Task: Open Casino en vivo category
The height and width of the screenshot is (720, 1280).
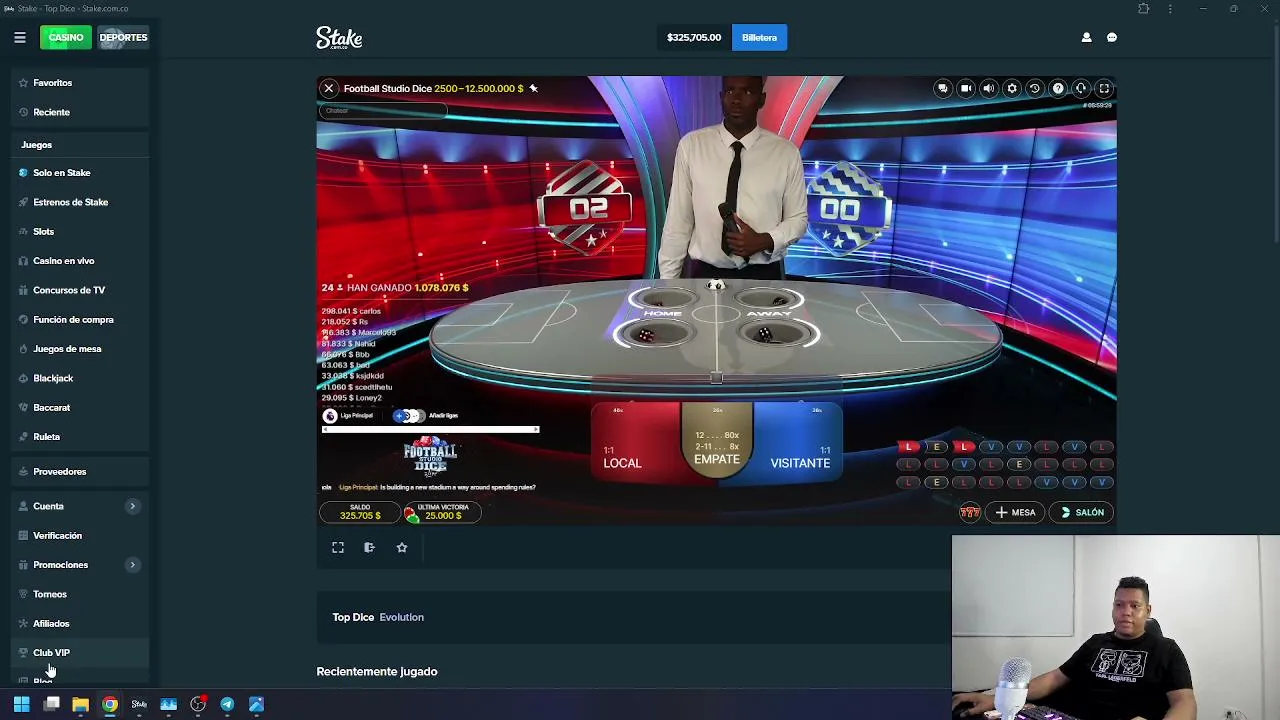Action: point(81,261)
